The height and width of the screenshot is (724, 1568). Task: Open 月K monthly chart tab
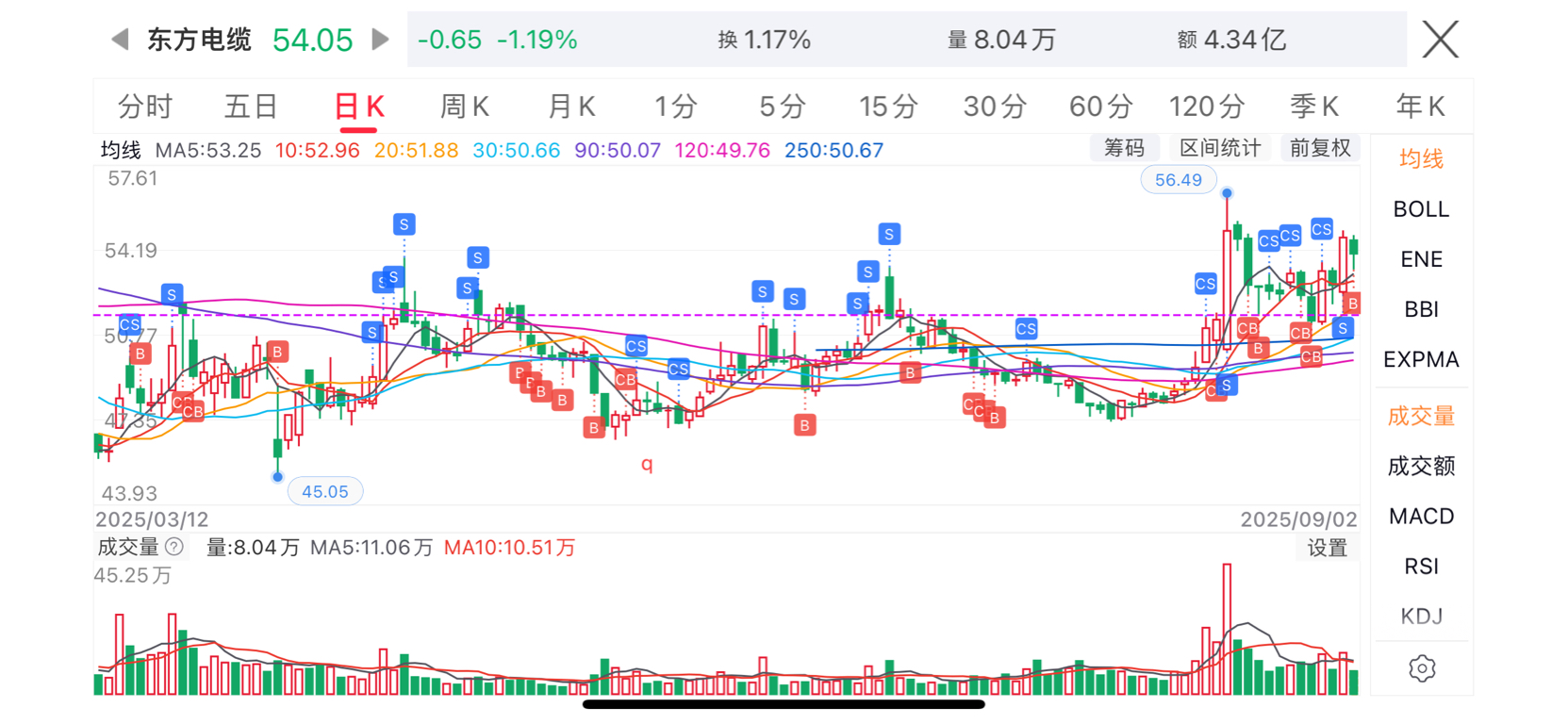coord(571,107)
